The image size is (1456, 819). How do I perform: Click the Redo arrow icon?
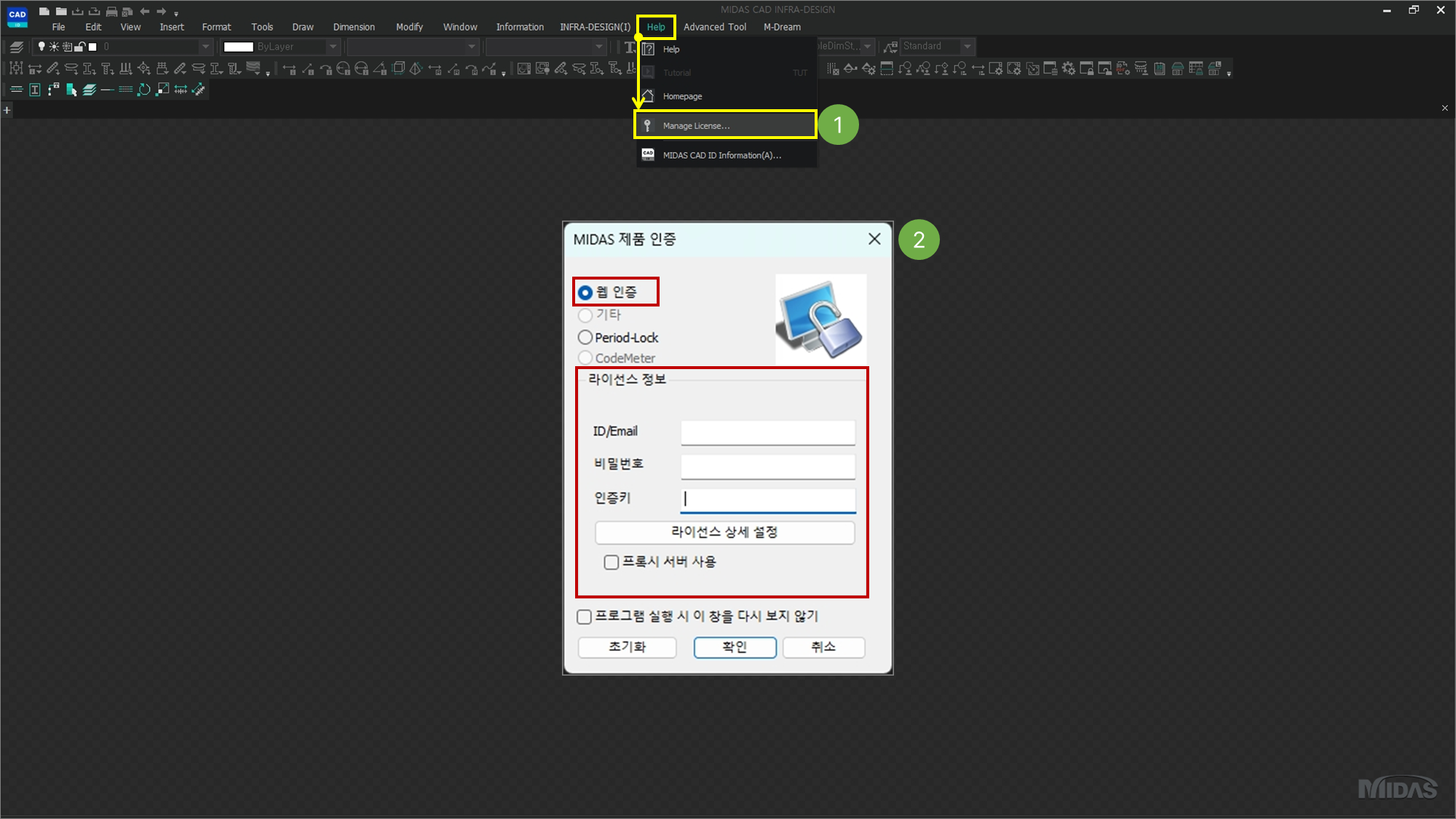pyautogui.click(x=161, y=11)
